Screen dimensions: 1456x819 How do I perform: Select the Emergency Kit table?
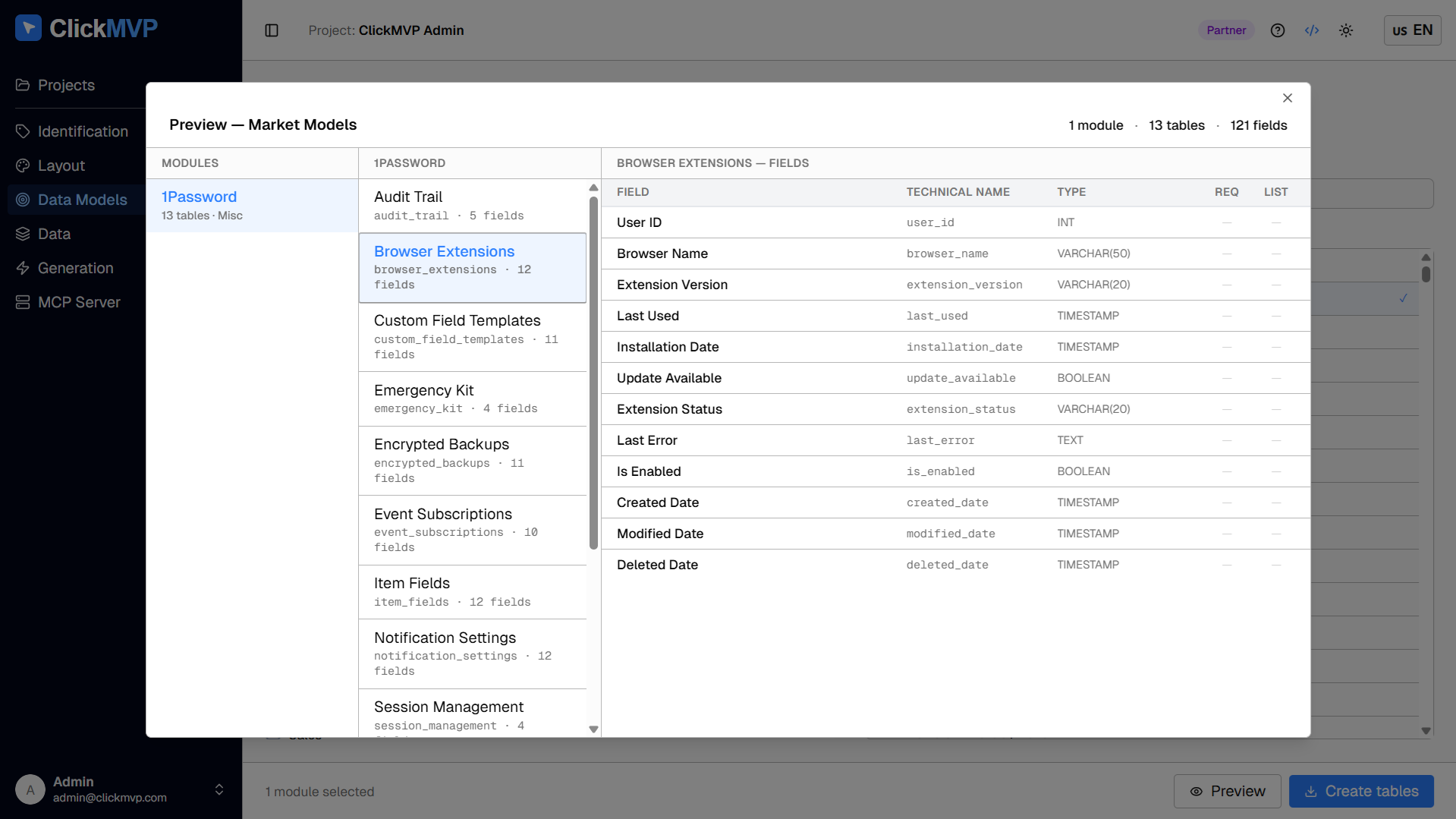[x=472, y=398]
